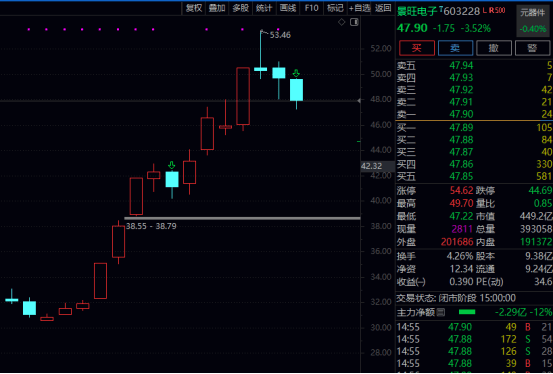Click the red 买 buy button
Image resolution: width=553 pixels, height=374 pixels.
tap(417, 48)
